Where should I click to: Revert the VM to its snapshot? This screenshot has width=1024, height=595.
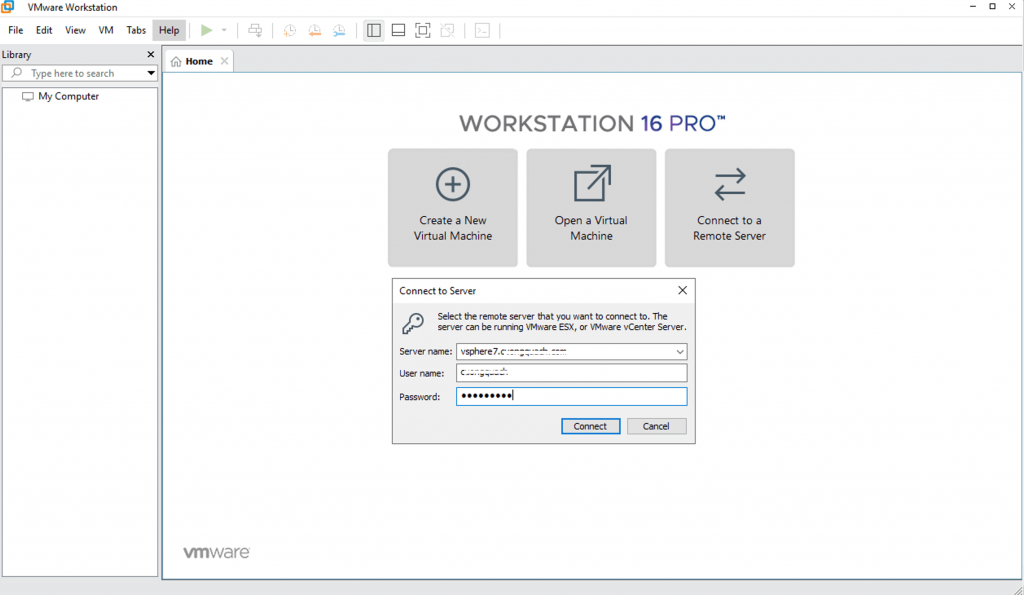tap(314, 30)
